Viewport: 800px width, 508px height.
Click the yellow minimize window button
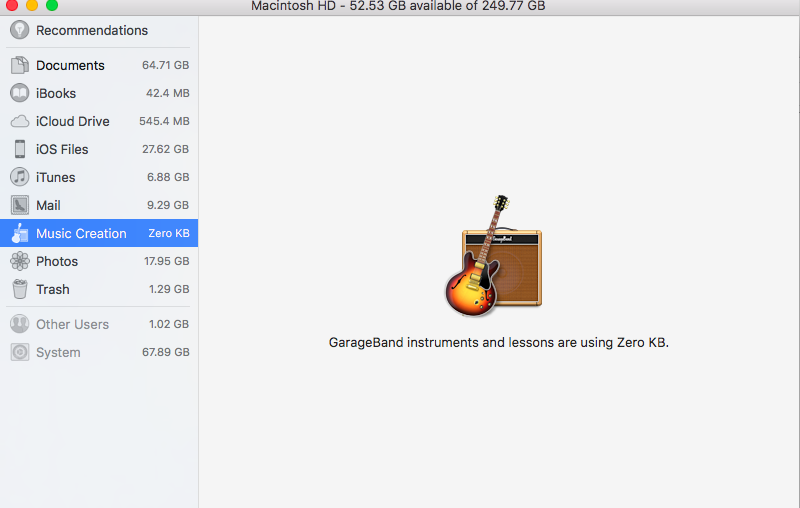point(32,5)
